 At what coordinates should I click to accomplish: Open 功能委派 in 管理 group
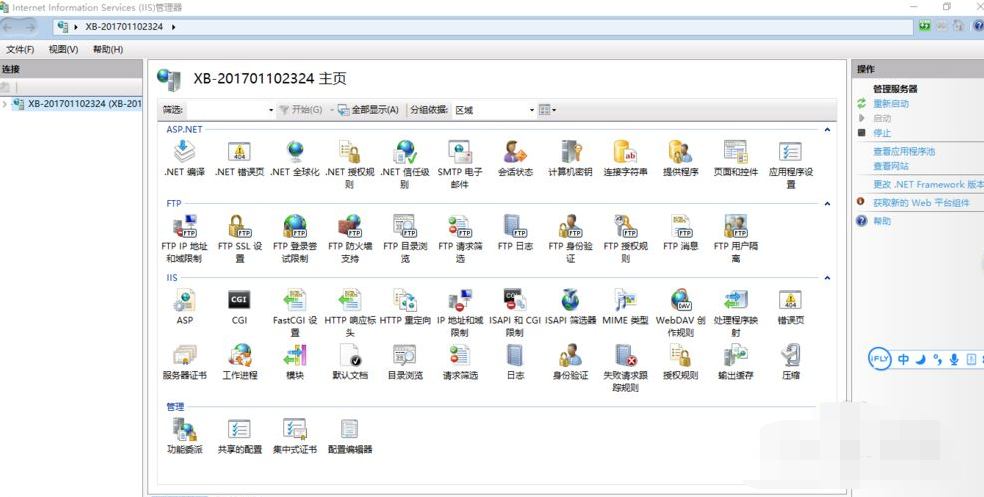[184, 435]
